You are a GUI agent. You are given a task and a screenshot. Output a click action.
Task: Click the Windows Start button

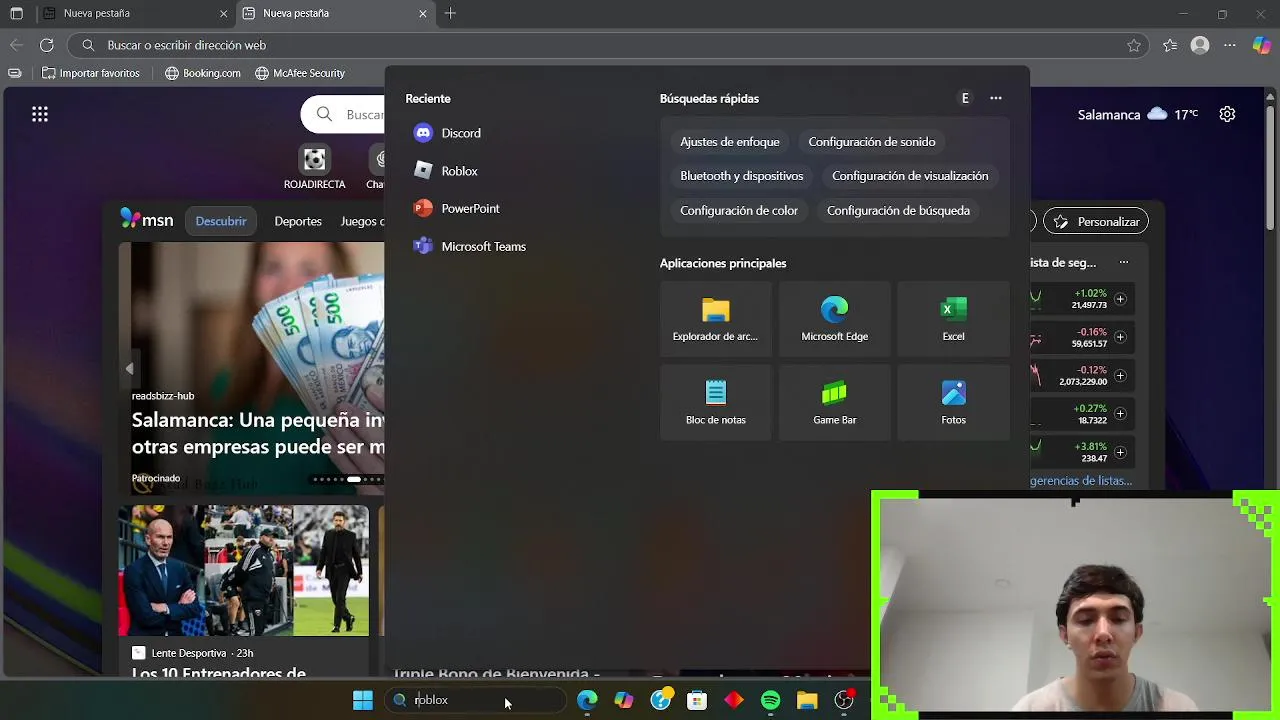click(363, 700)
